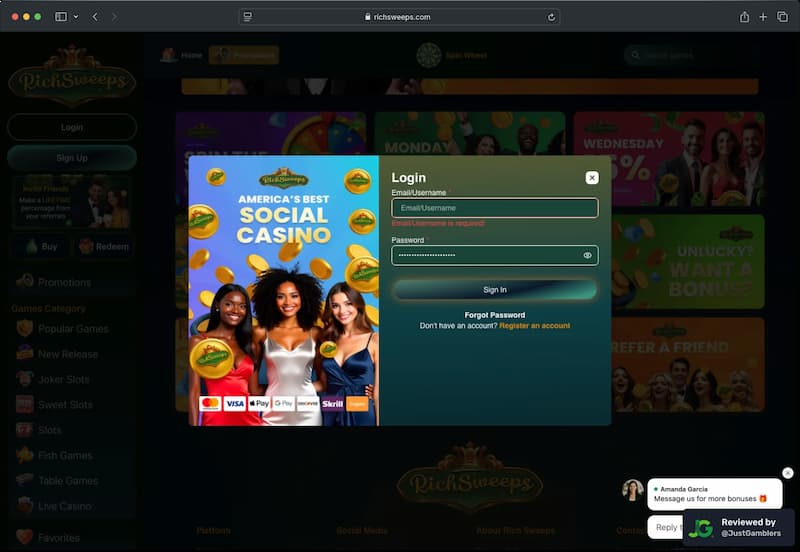Screen dimensions: 800x552
Task: Click the Spin Wheel icon in the header
Action: (x=429, y=55)
